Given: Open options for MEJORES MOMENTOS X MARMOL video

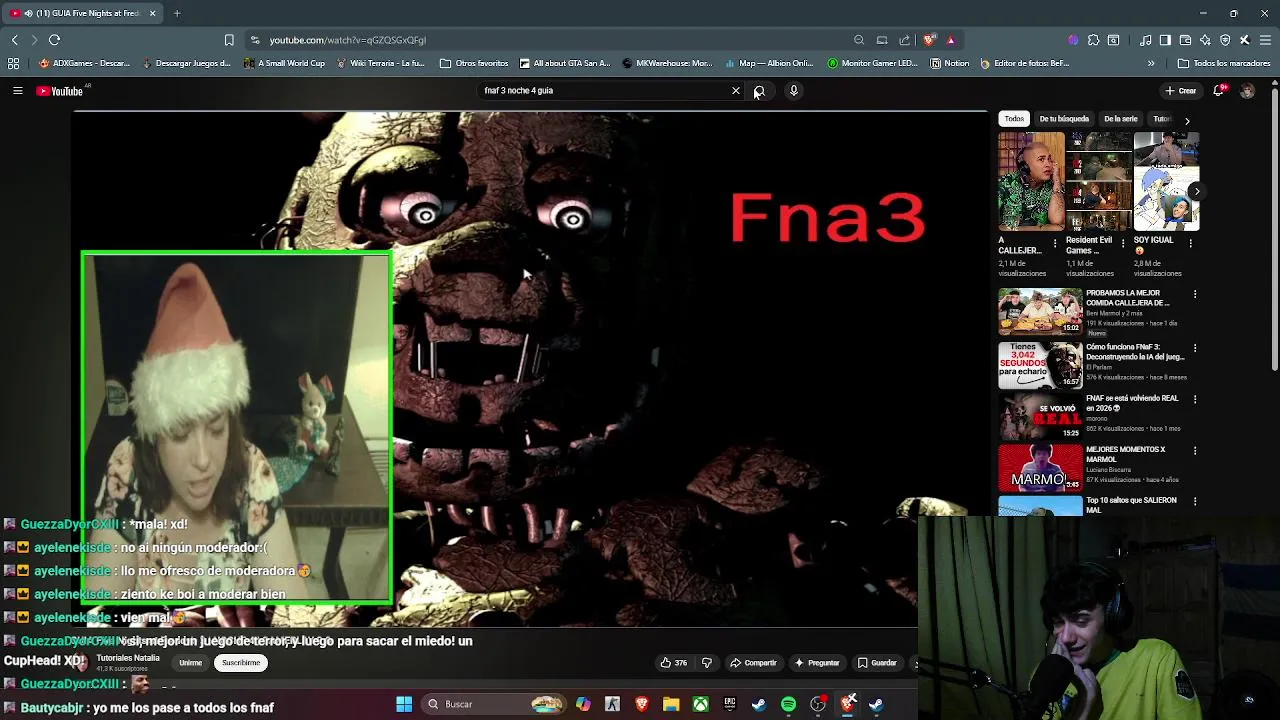Looking at the screenshot, I should point(1195,450).
